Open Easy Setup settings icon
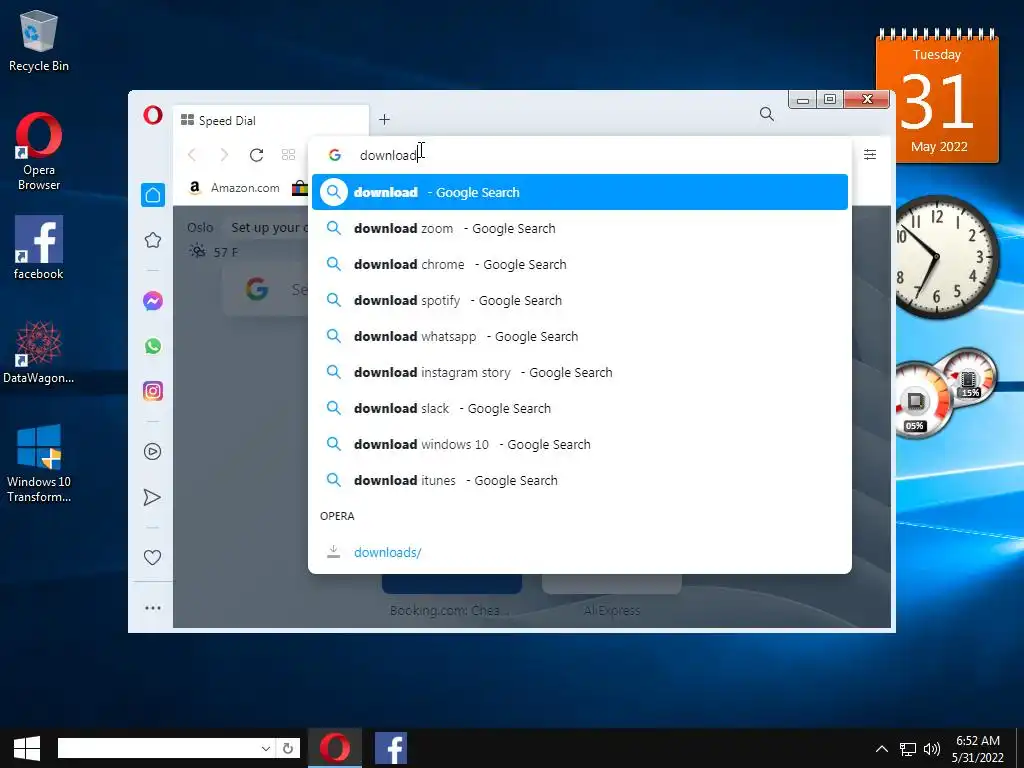 pos(870,155)
